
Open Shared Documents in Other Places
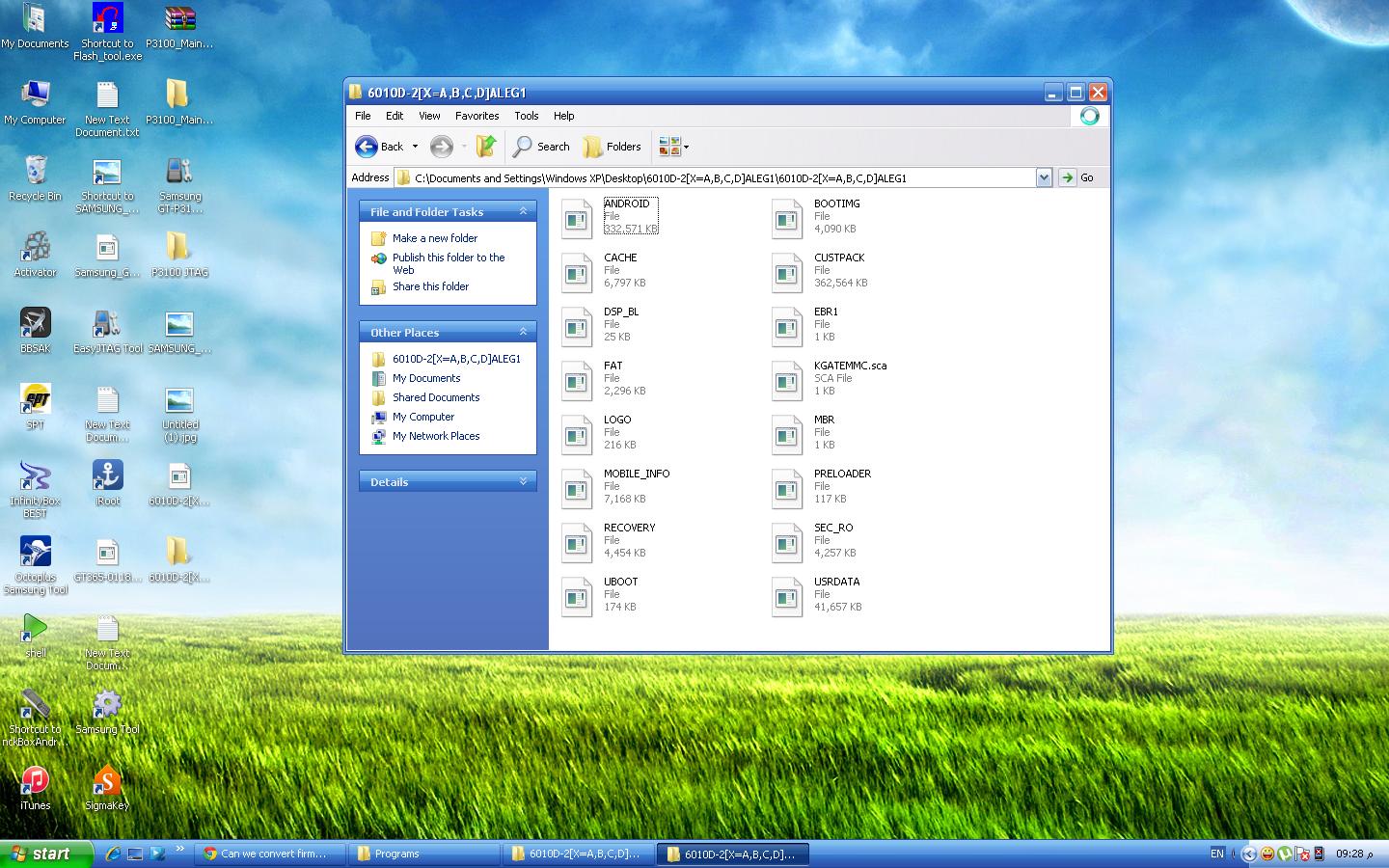click(436, 397)
